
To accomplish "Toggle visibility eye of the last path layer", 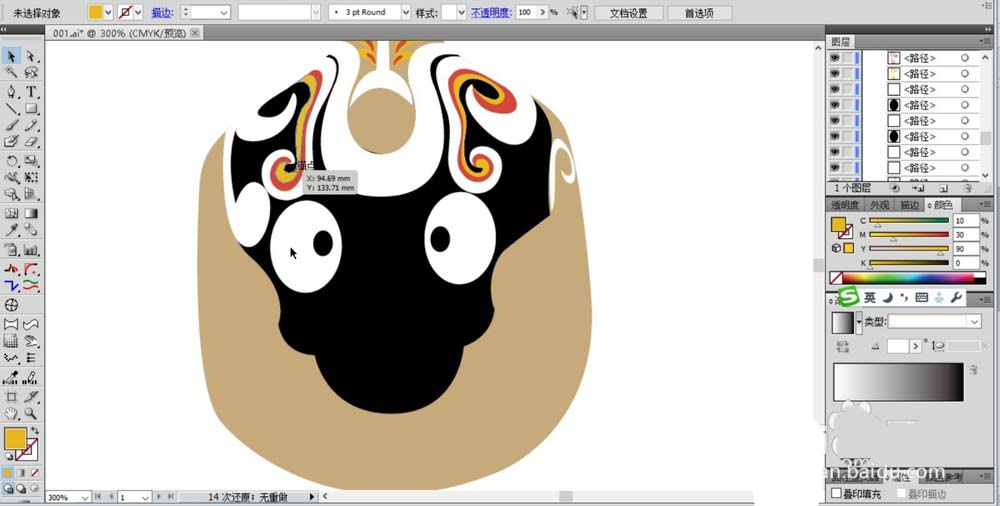I will click(834, 167).
